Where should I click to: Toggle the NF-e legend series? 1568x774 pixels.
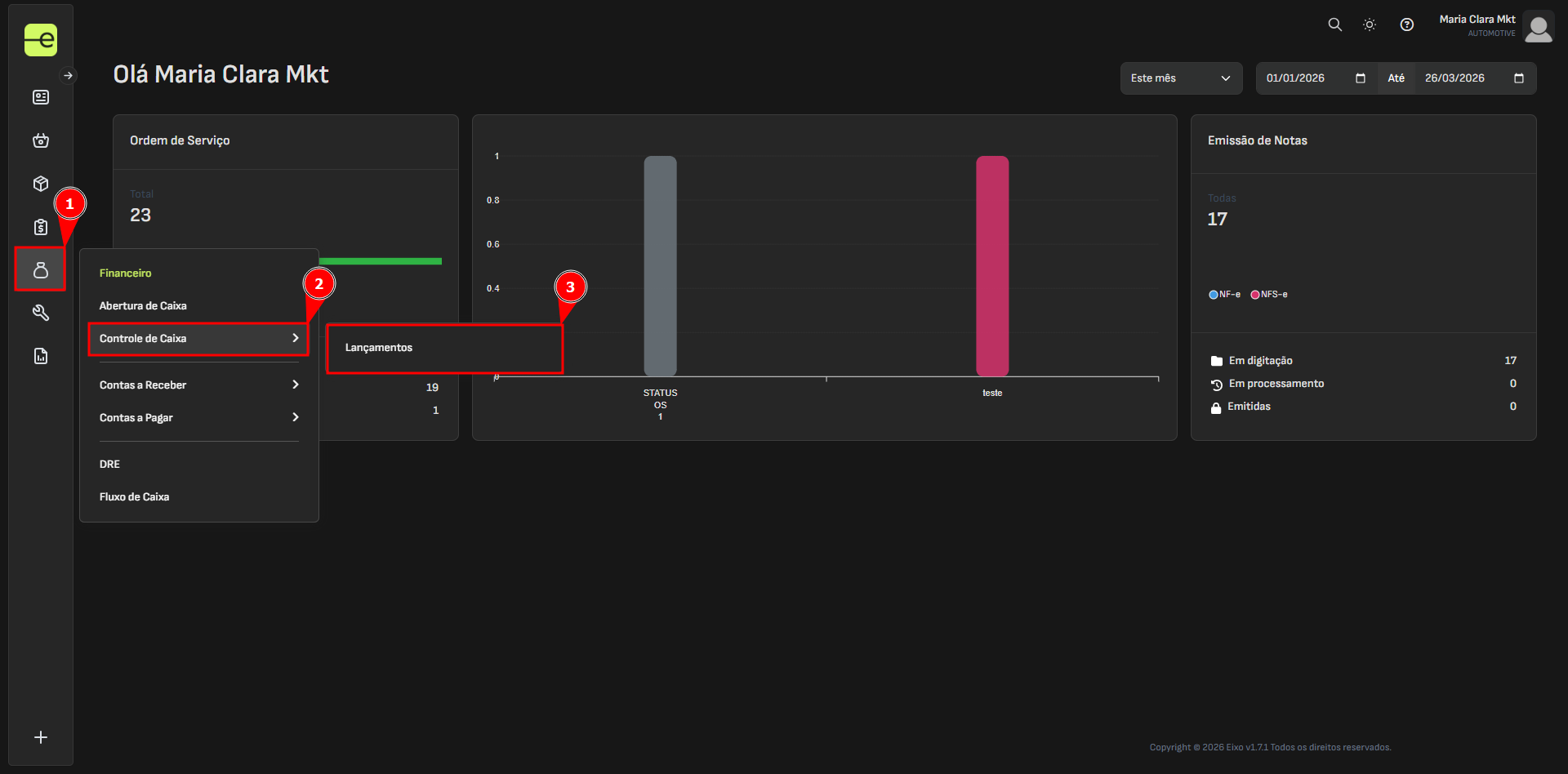pyautogui.click(x=1224, y=295)
